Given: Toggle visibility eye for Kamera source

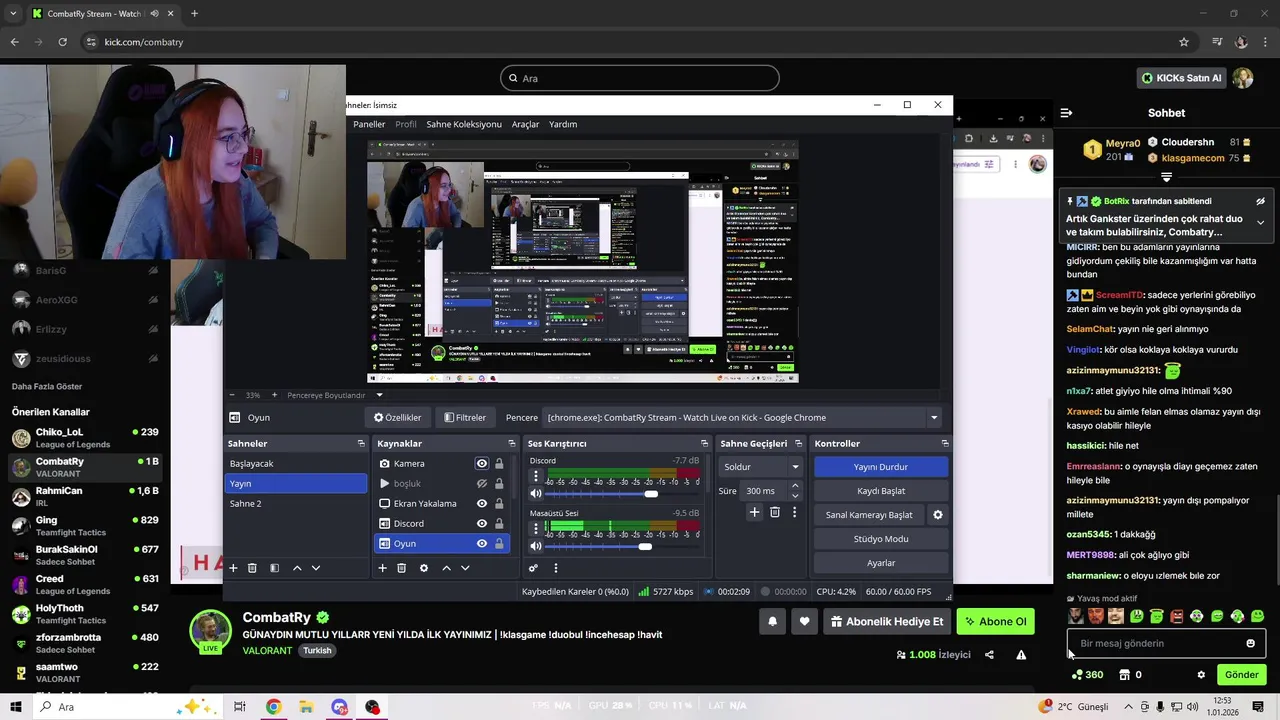Looking at the screenshot, I should coord(482,463).
